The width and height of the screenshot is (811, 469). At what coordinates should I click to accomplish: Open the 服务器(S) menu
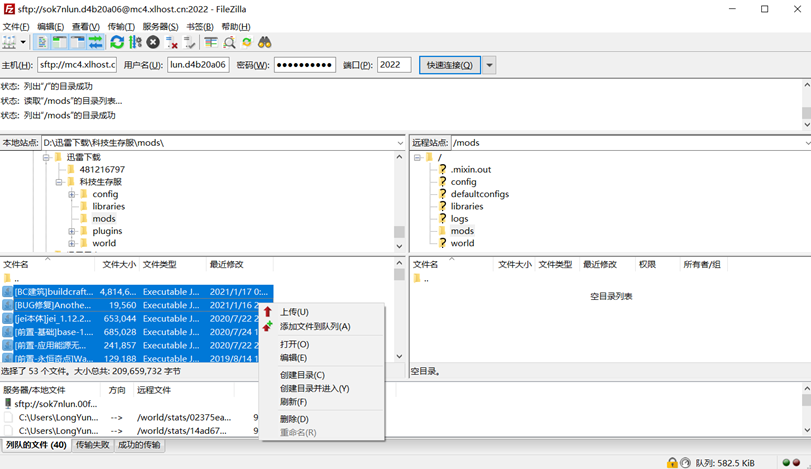(160, 26)
